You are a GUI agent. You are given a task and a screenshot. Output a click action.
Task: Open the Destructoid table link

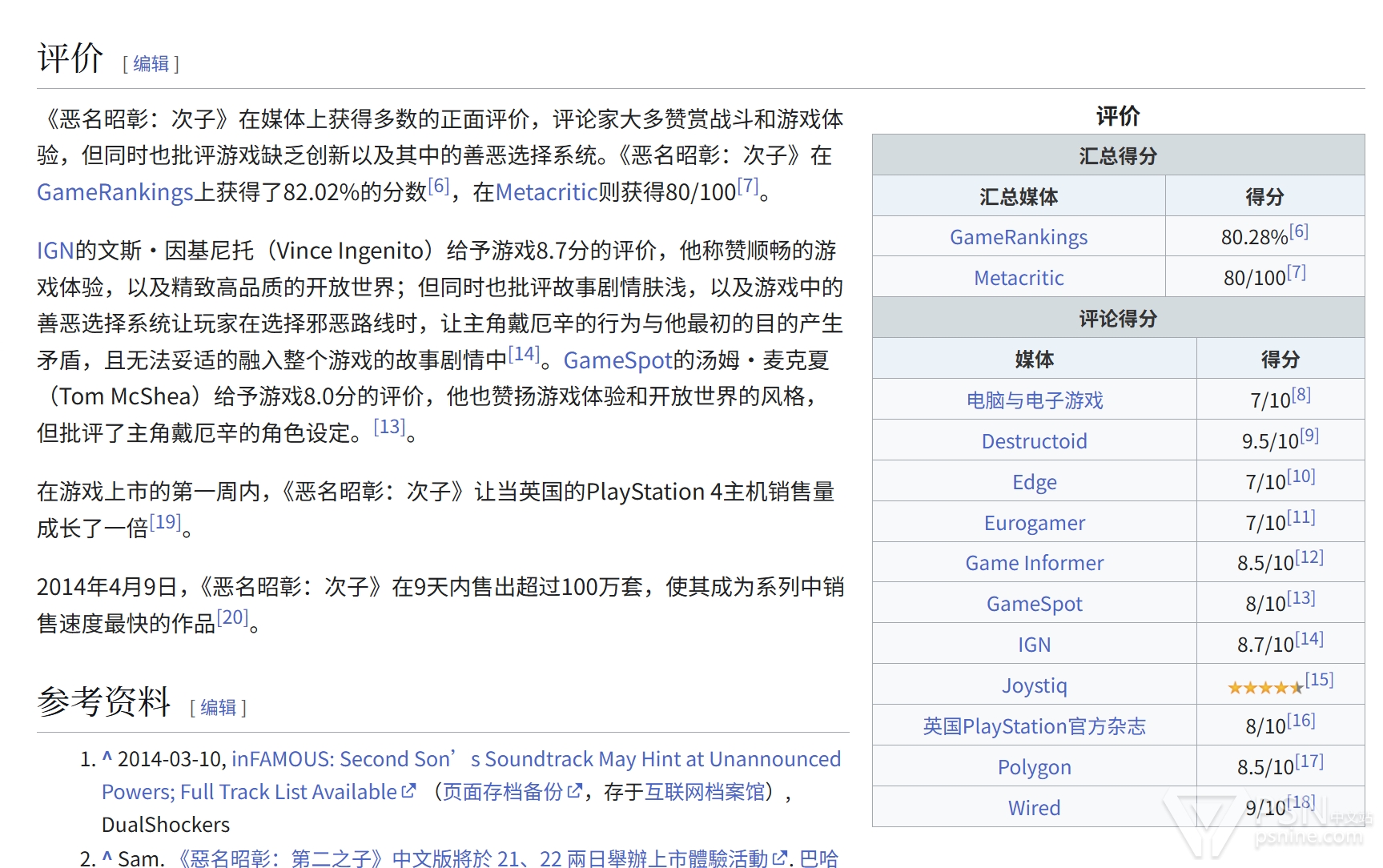1034,441
